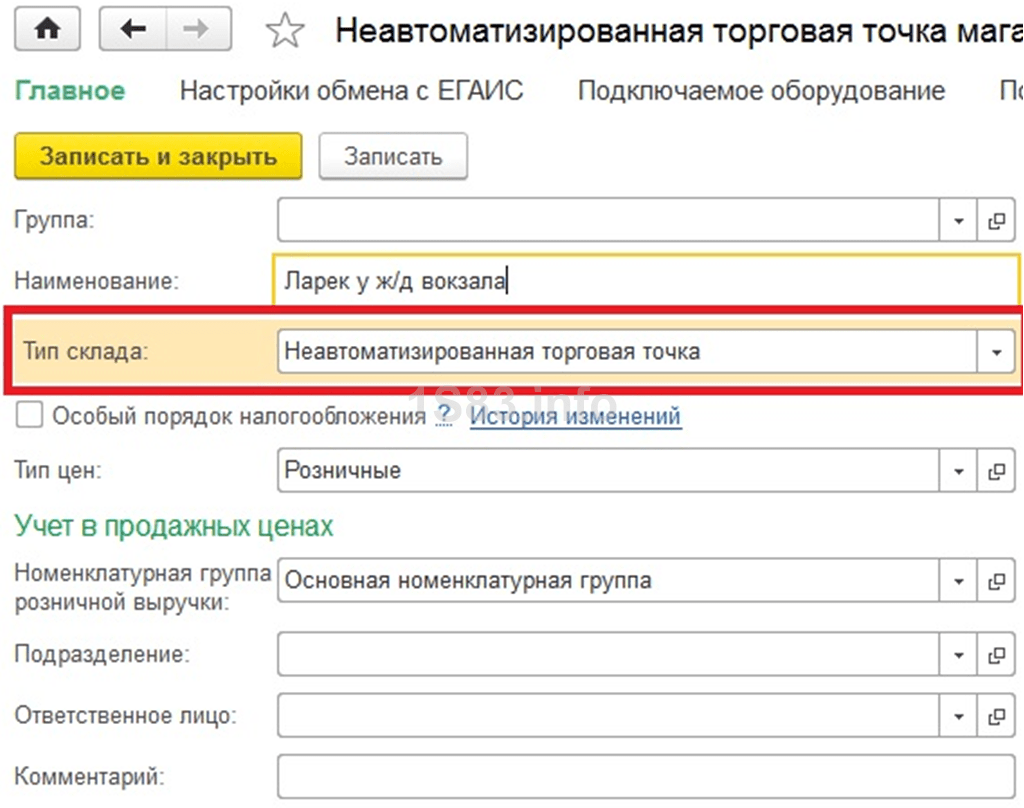Open the Подразделение record icon
1024x808 pixels.
point(995,655)
